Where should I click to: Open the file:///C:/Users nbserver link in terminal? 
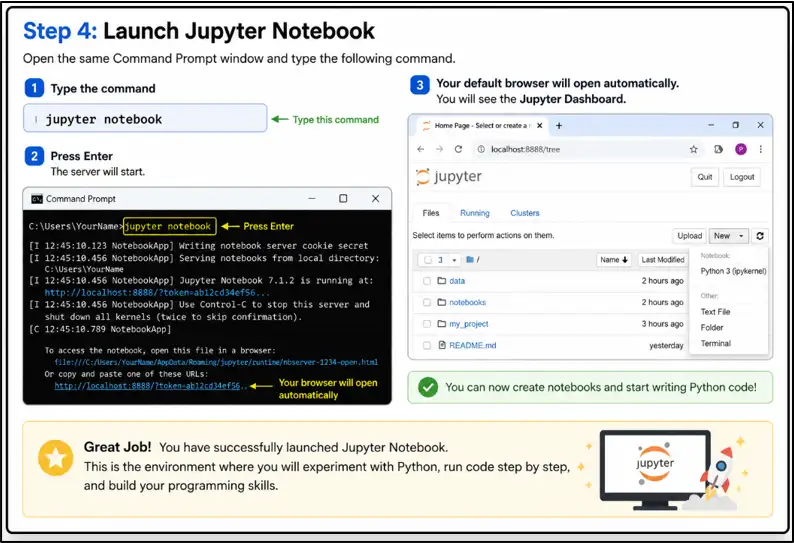tap(216, 362)
